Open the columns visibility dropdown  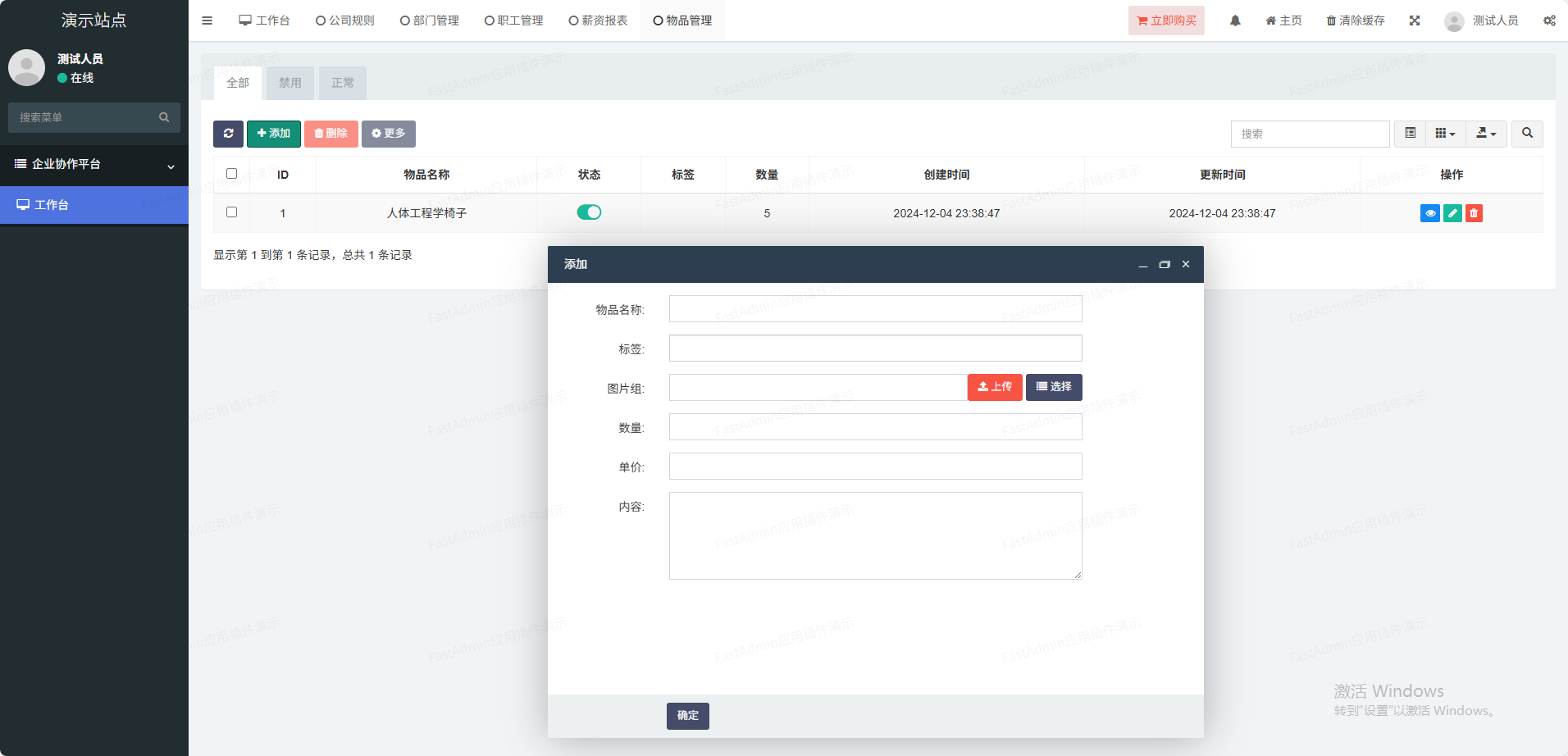pos(1445,134)
